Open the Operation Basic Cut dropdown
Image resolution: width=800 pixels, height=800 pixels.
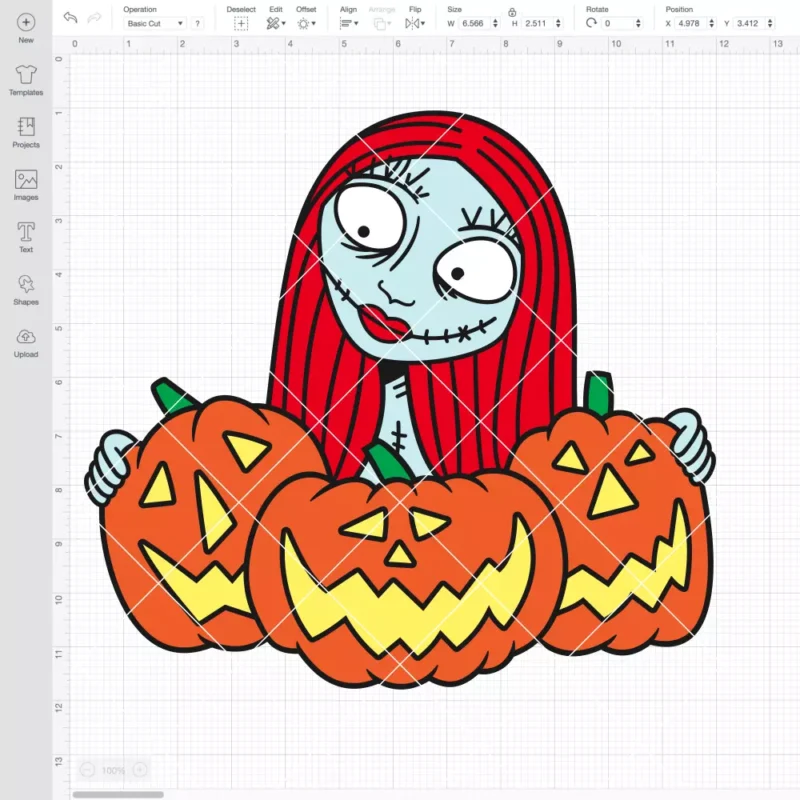point(155,23)
